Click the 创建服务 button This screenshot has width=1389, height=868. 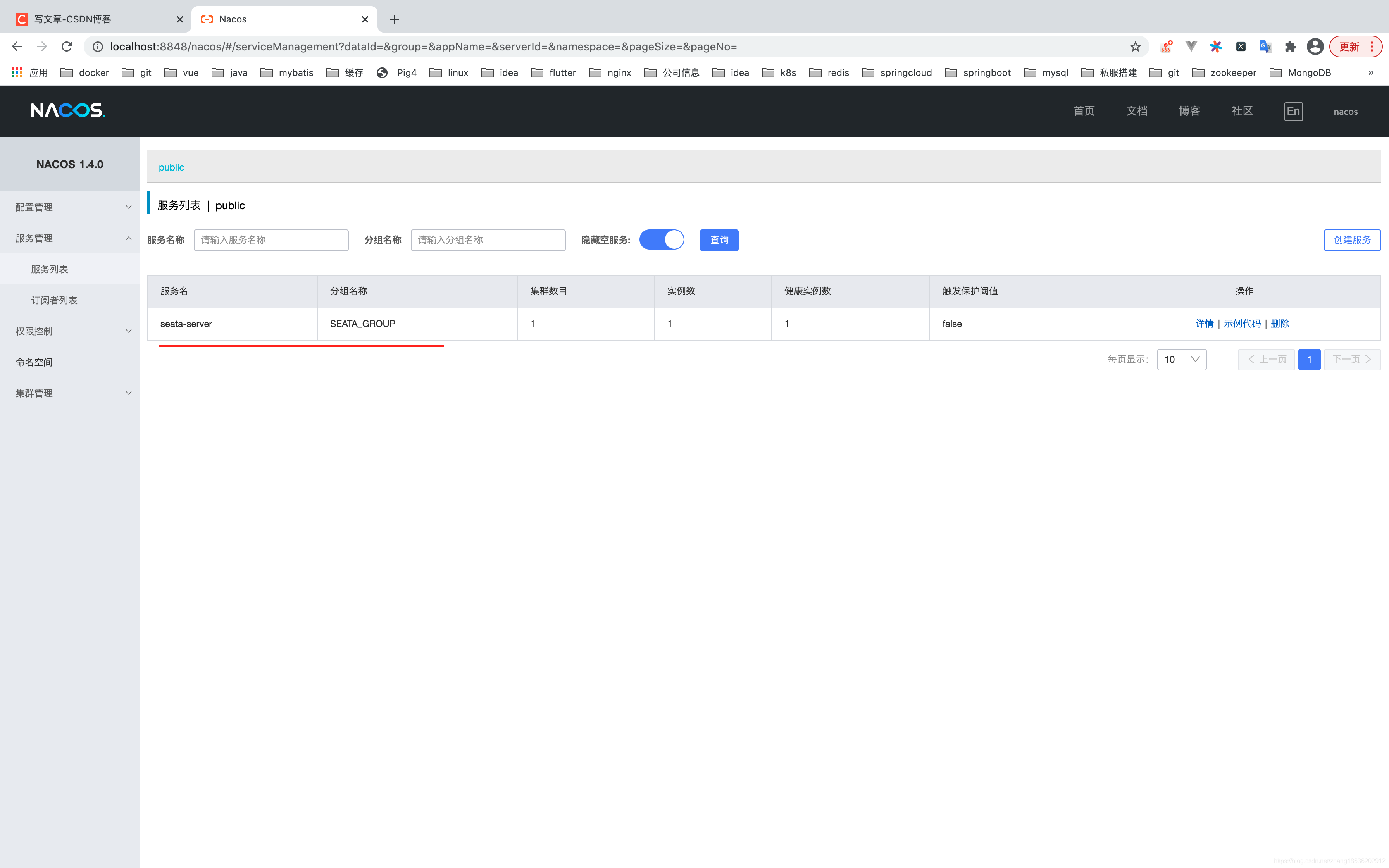1352,240
